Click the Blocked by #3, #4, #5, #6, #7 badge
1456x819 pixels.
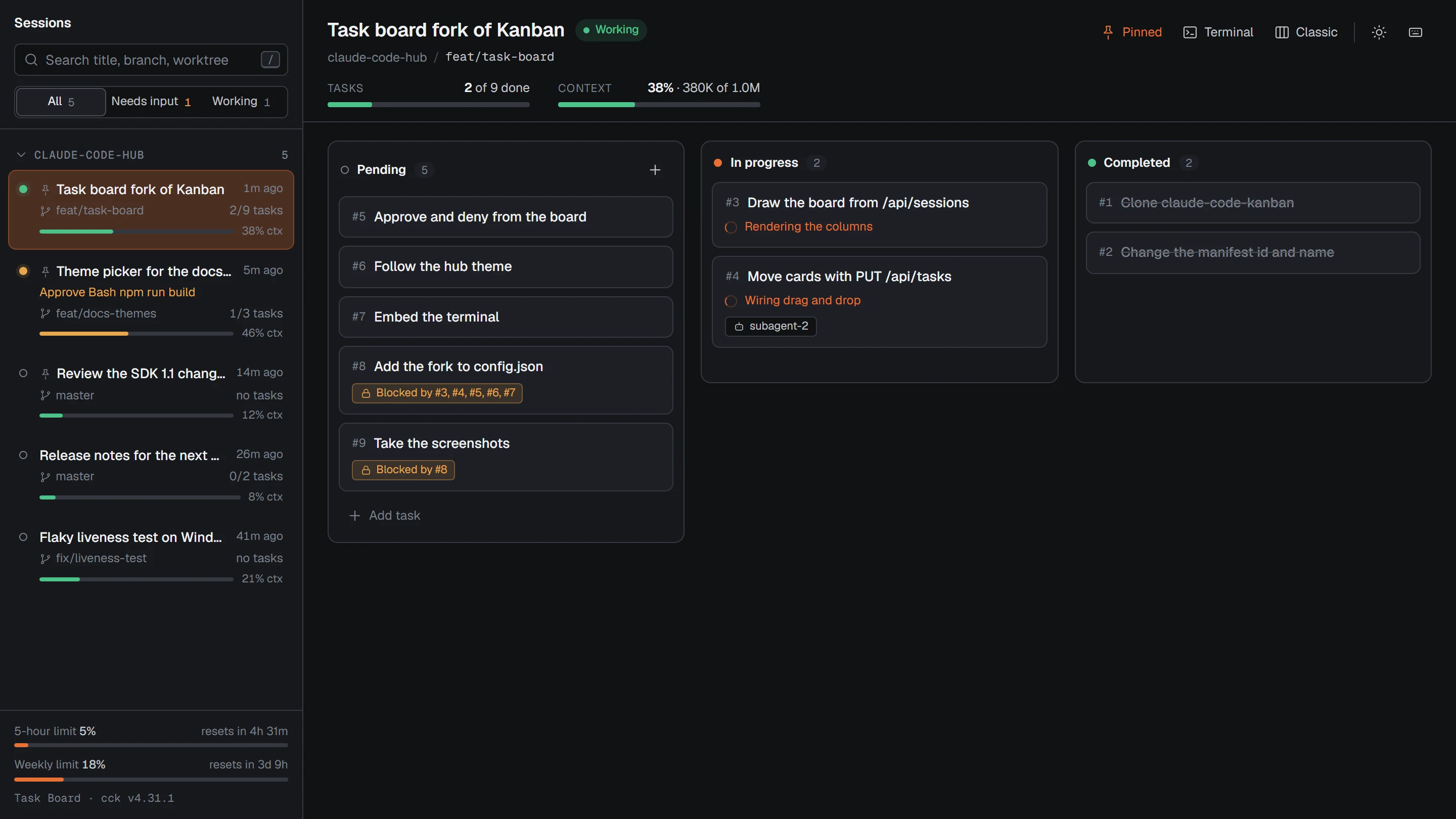(437, 393)
